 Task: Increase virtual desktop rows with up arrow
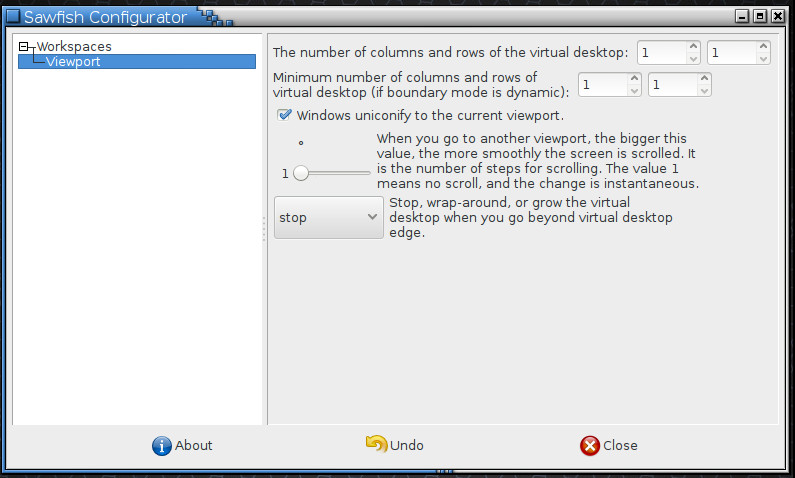click(x=763, y=47)
